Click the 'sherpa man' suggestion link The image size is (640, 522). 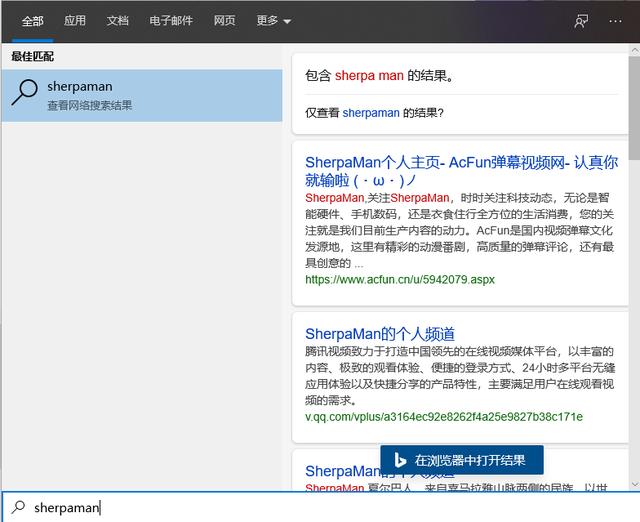pyautogui.click(x=369, y=76)
